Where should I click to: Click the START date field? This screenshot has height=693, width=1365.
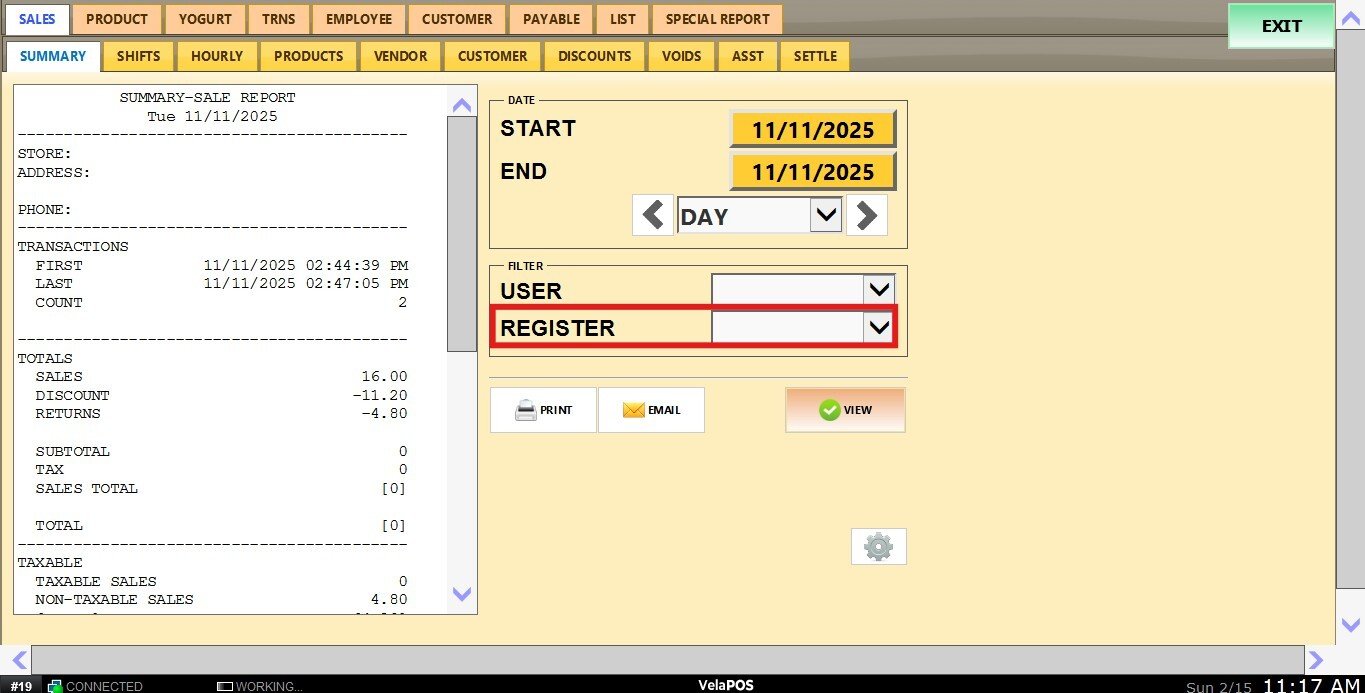tap(812, 130)
